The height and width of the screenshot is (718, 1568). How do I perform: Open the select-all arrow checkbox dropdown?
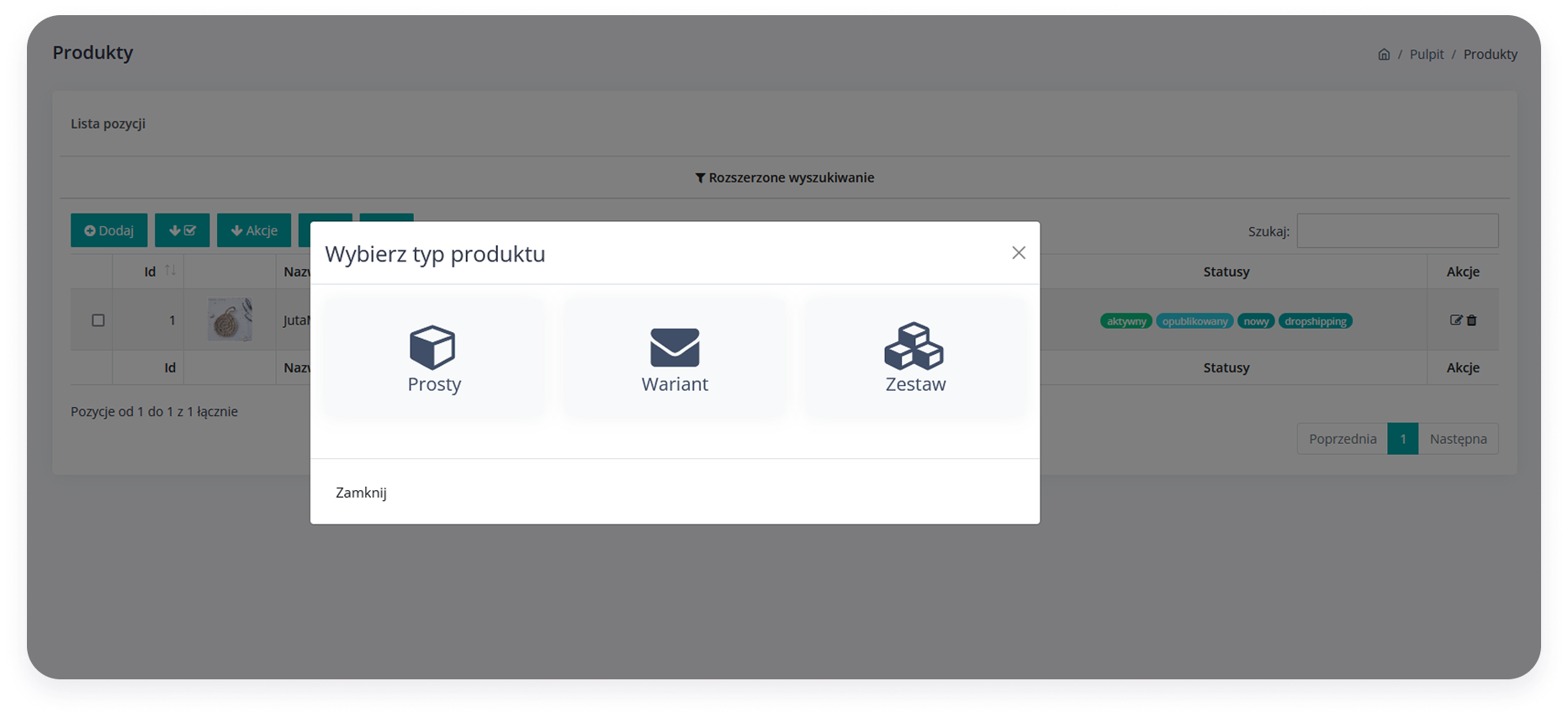[x=183, y=230]
